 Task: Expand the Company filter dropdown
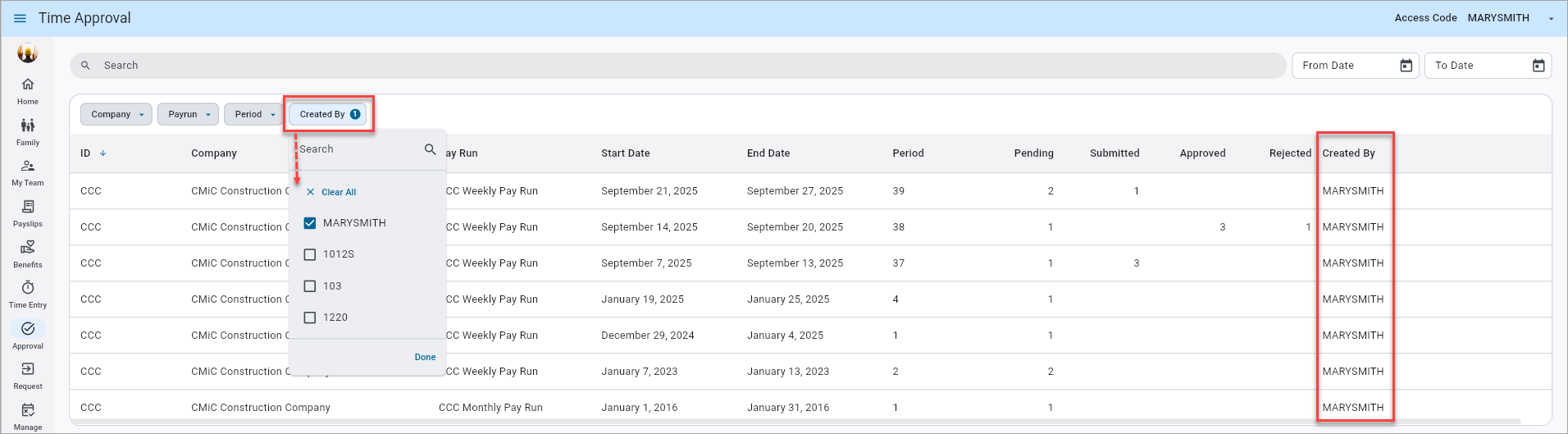[x=116, y=115]
